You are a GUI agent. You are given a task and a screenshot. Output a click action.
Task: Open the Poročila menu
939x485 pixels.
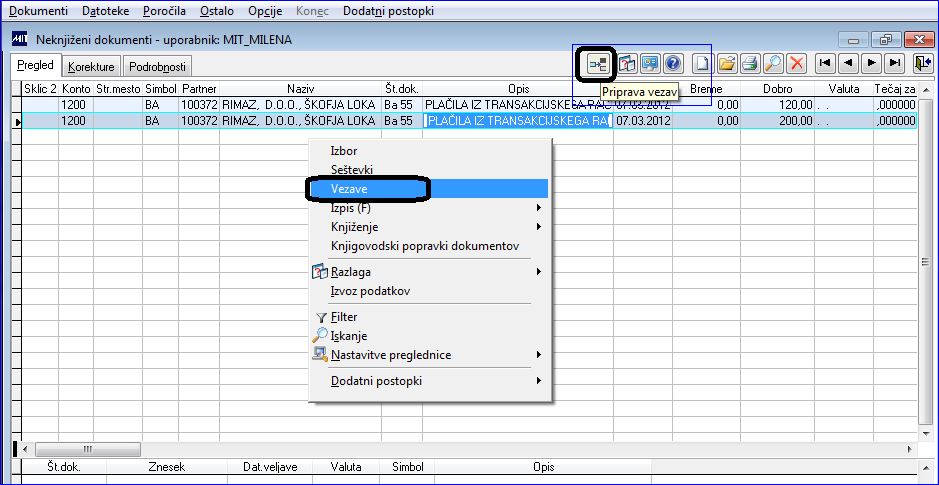click(165, 11)
